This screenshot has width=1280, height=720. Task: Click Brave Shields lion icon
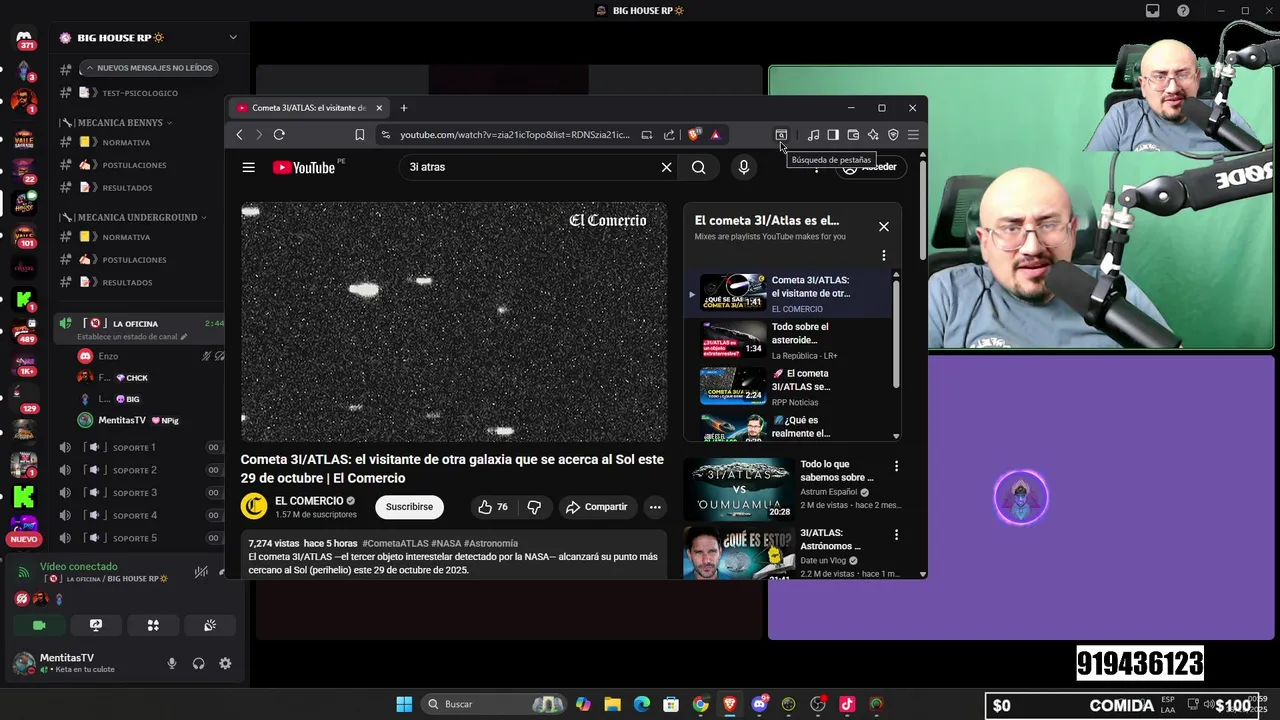coord(694,135)
